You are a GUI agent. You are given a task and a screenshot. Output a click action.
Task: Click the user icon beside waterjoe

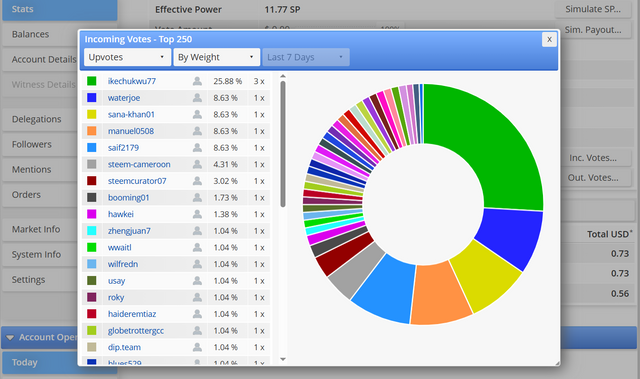pos(197,98)
